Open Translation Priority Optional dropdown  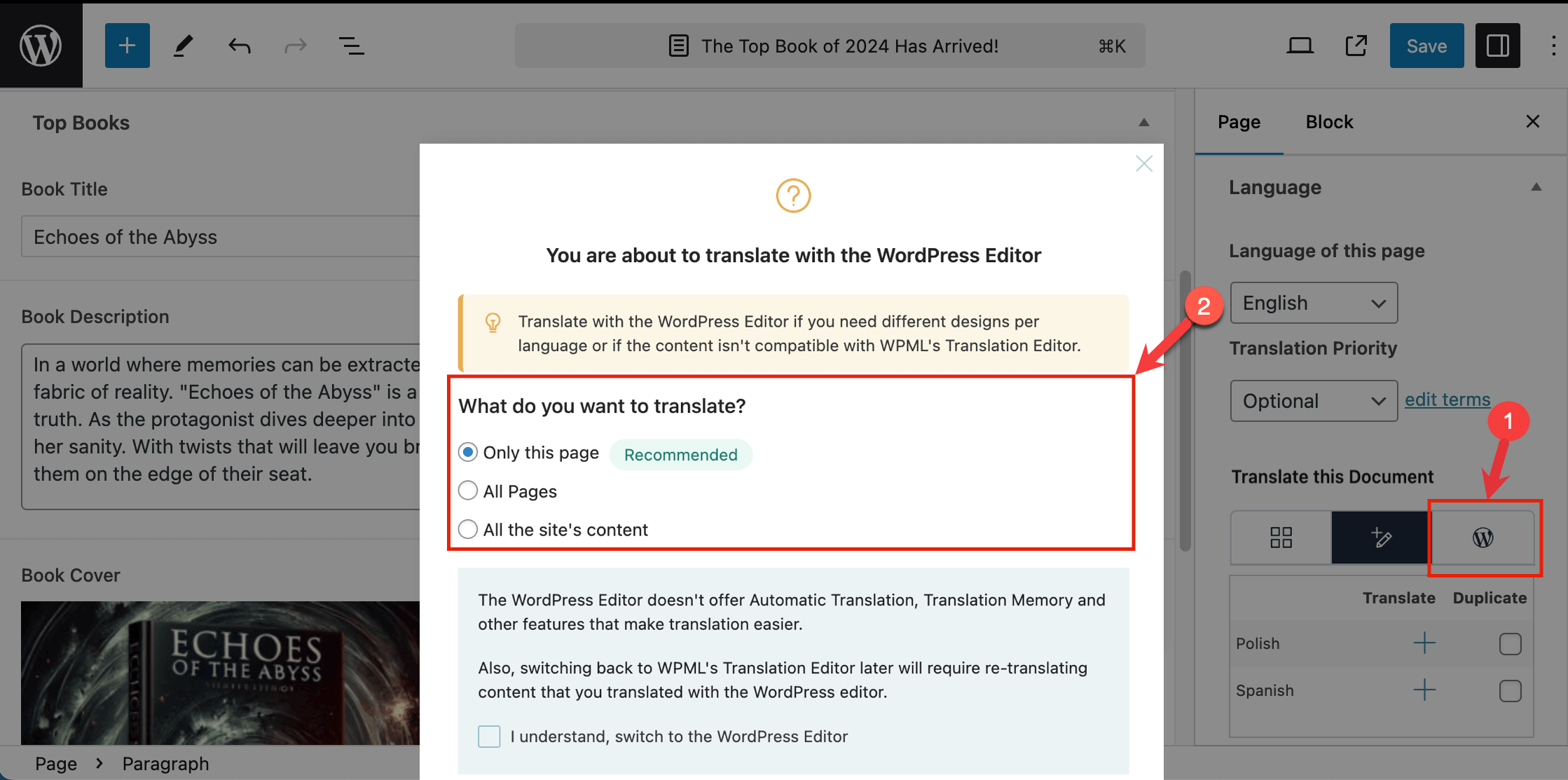click(1314, 401)
